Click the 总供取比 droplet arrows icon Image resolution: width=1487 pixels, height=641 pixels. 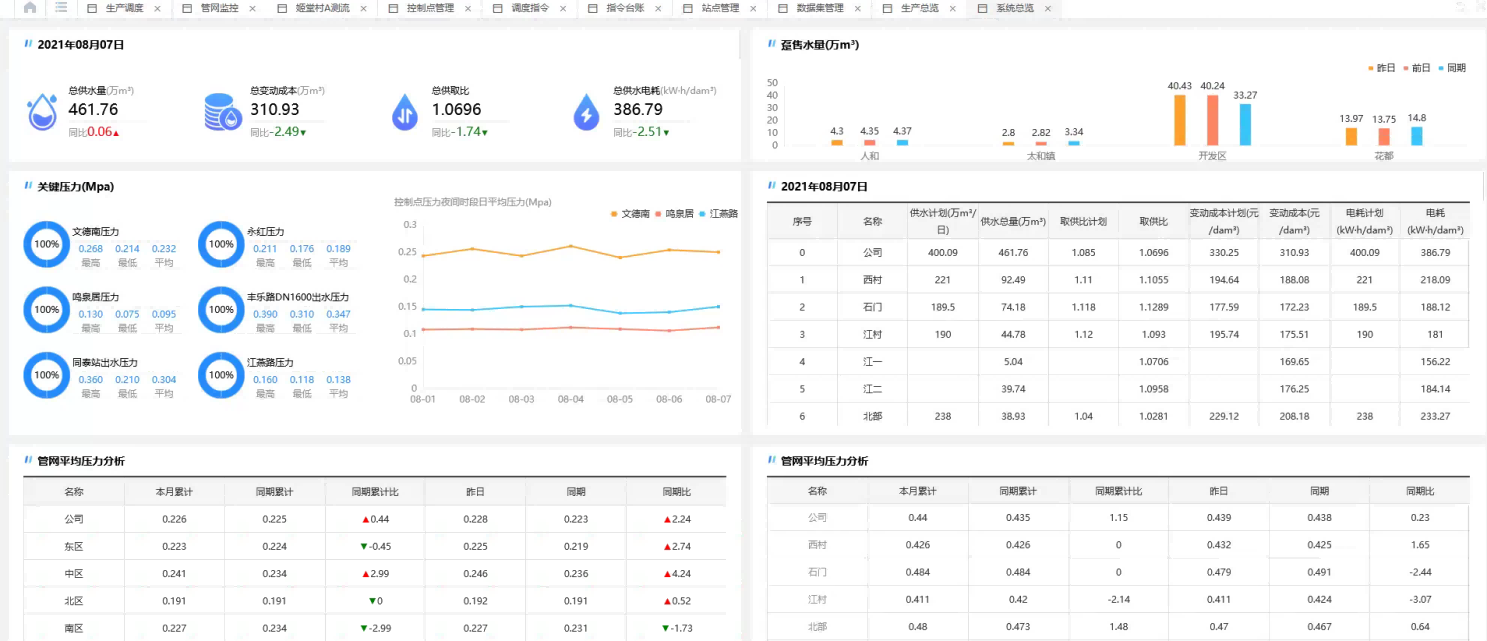[x=405, y=112]
